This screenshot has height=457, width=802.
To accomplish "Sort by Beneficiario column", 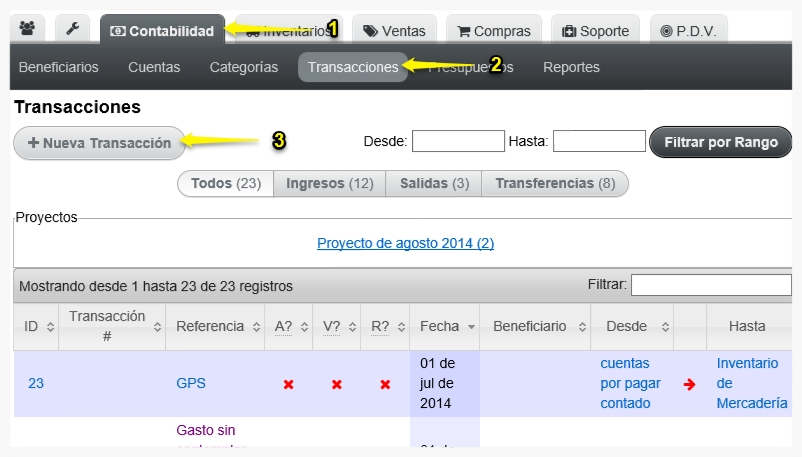I will tap(535, 327).
